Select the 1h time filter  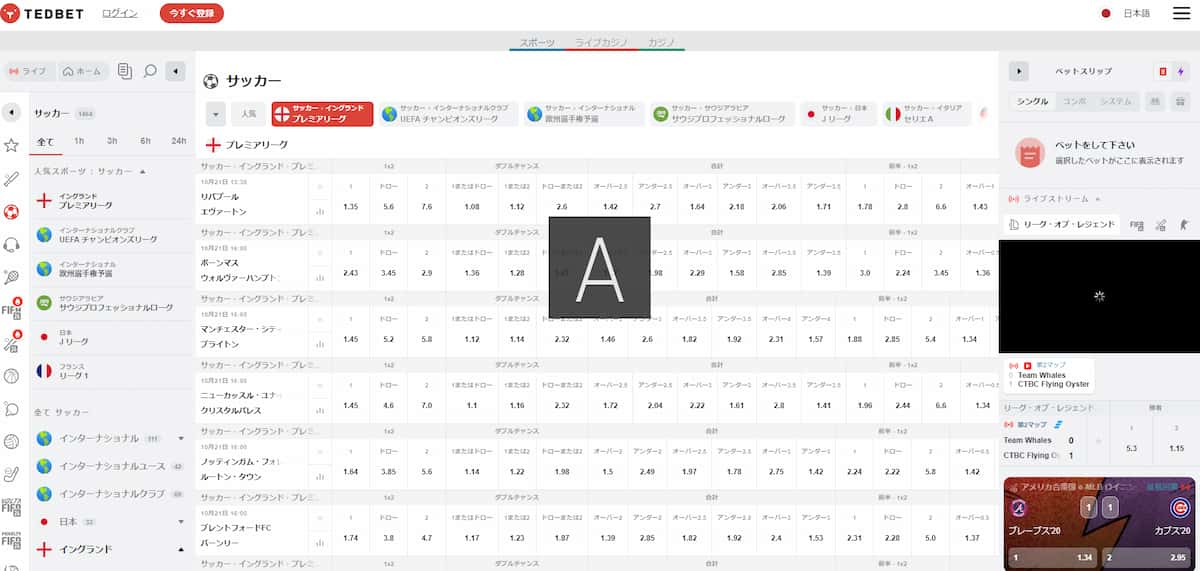(x=79, y=141)
